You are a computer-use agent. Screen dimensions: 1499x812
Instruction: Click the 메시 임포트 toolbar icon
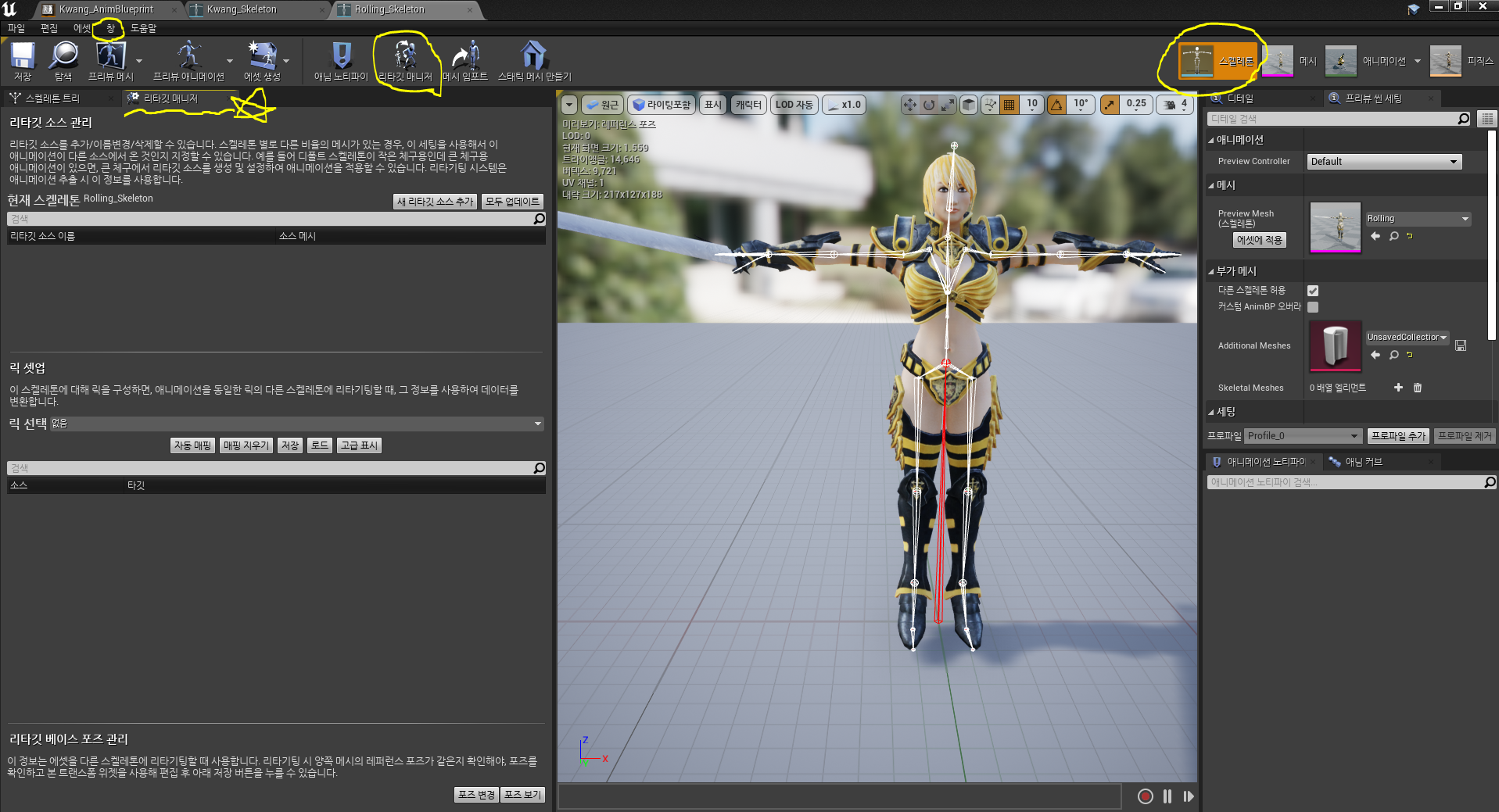point(465,55)
